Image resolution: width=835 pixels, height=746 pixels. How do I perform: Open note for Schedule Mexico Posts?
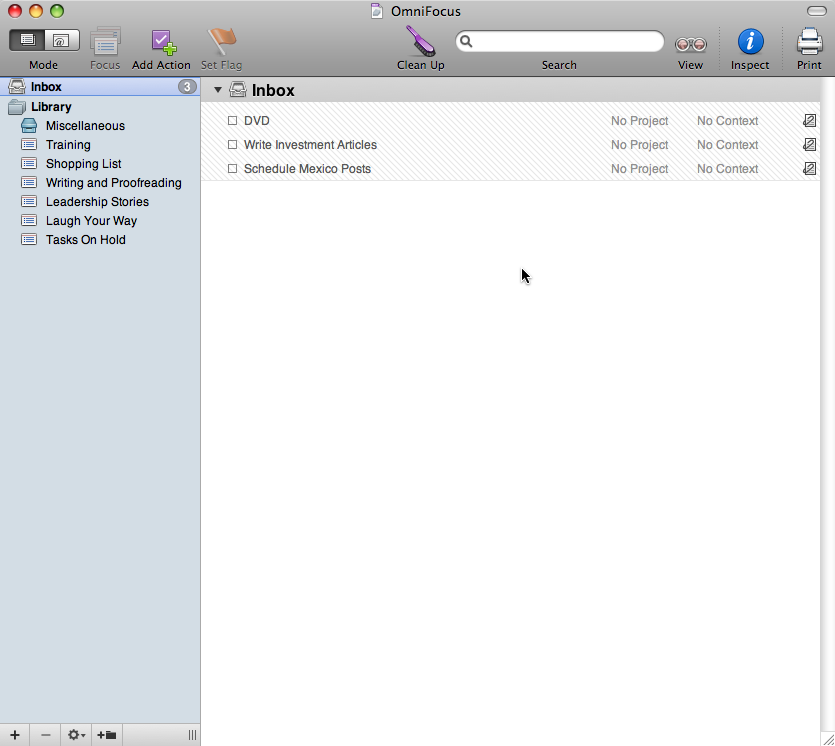click(x=809, y=169)
